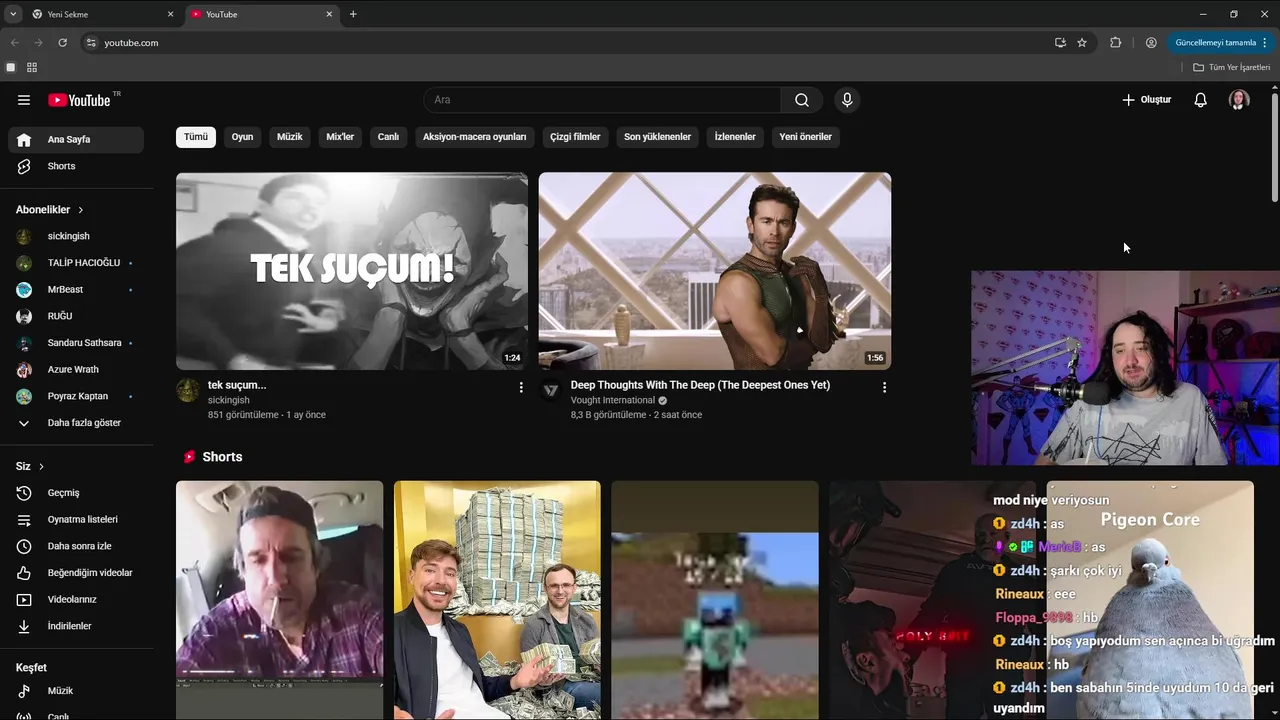Click the Vought International channel avatar
Image resolution: width=1280 pixels, height=720 pixels.
(551, 390)
